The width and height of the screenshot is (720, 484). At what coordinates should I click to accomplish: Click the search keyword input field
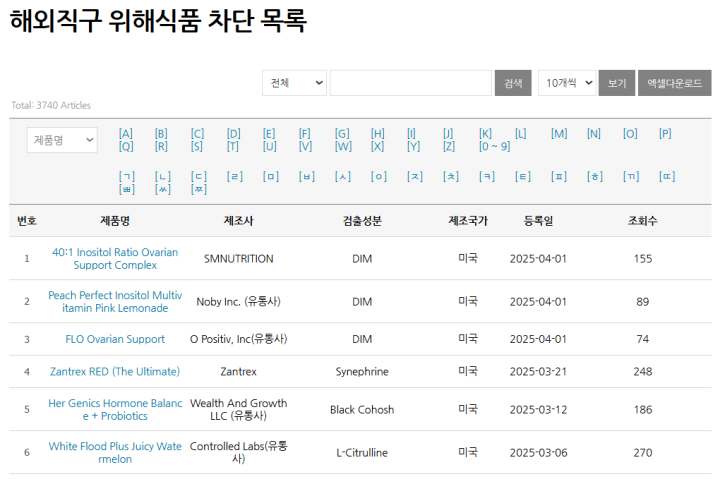tap(411, 83)
